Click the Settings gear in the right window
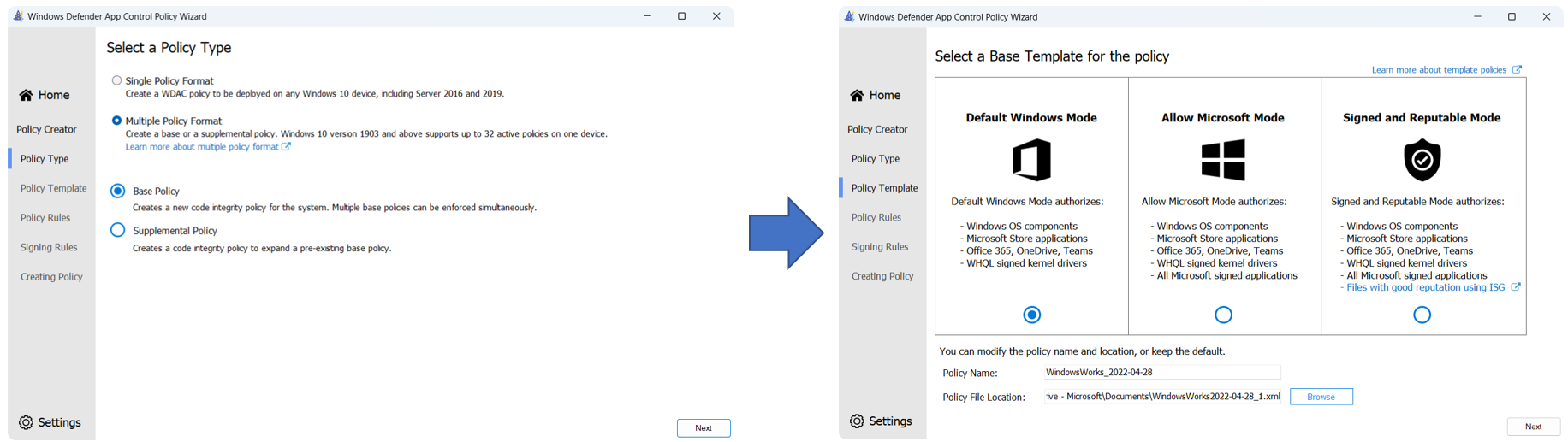 (x=857, y=421)
